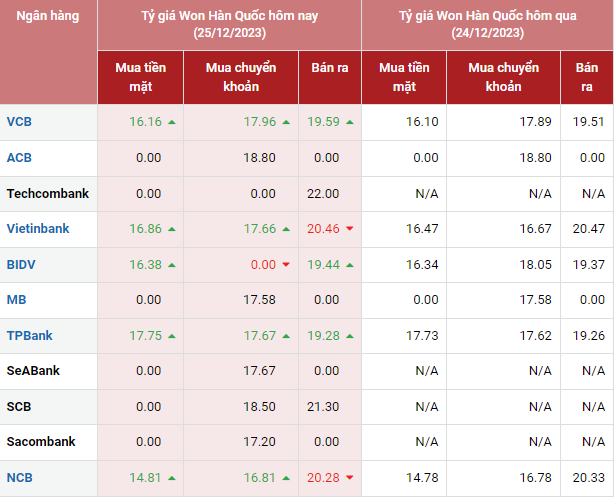Click the green up arrow beside Vietinbank 17.66

(x=286, y=229)
